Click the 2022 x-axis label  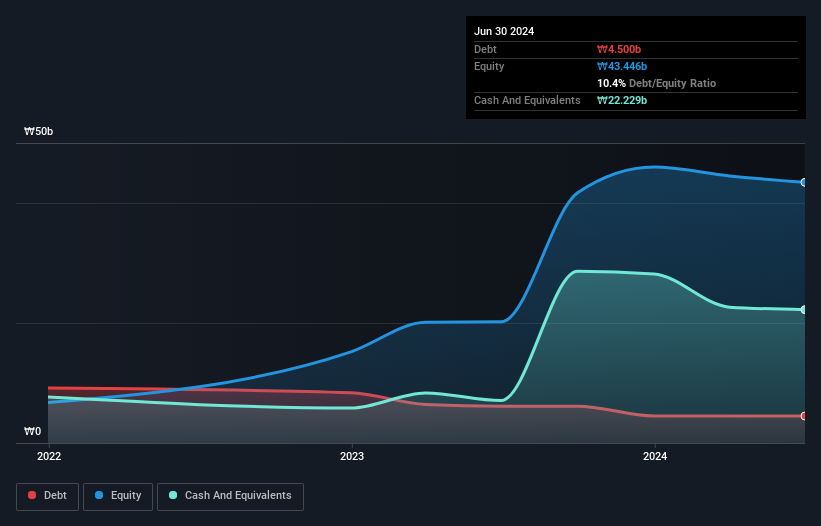point(49,456)
